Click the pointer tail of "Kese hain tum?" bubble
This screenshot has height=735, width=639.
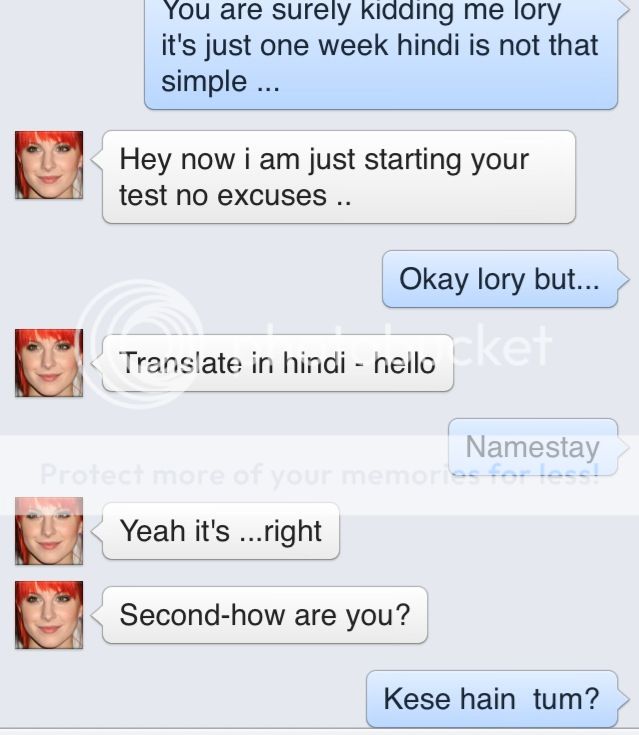(625, 697)
